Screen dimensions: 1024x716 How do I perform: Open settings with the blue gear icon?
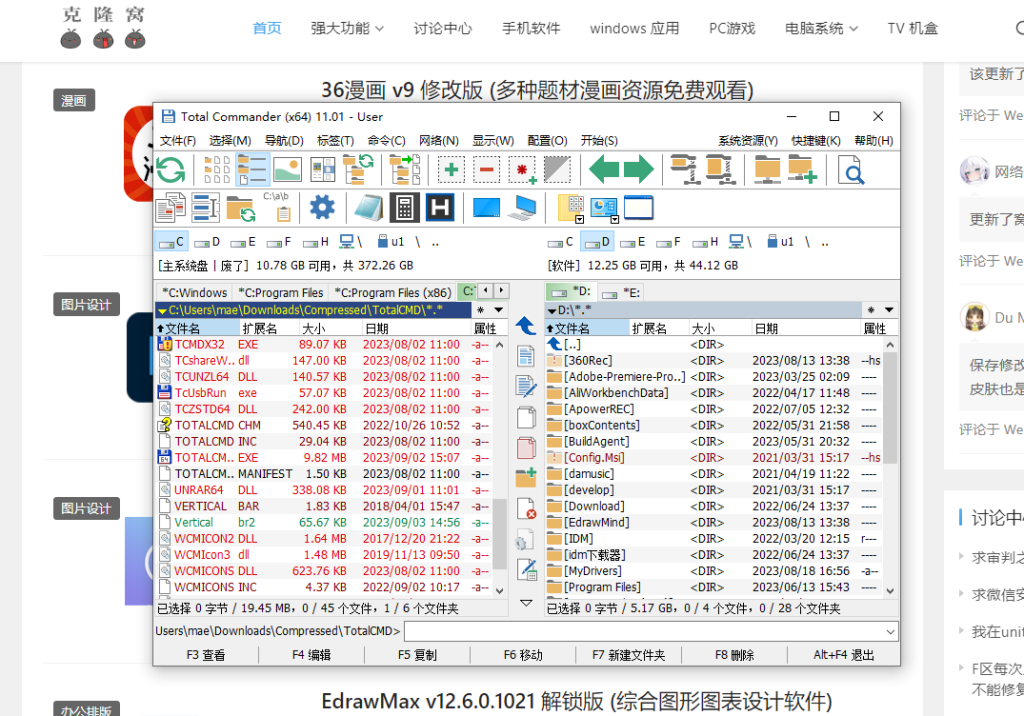pos(322,208)
